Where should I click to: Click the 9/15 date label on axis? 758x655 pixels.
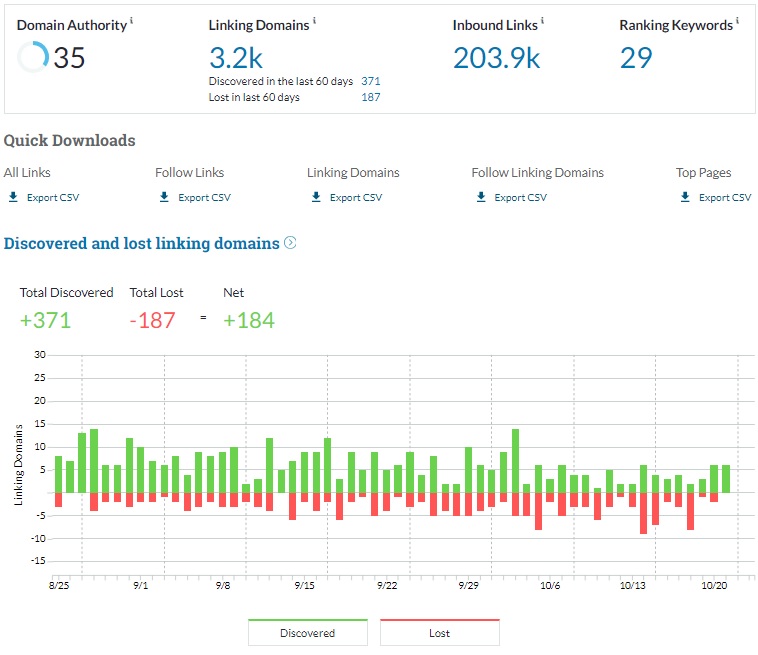point(305,585)
